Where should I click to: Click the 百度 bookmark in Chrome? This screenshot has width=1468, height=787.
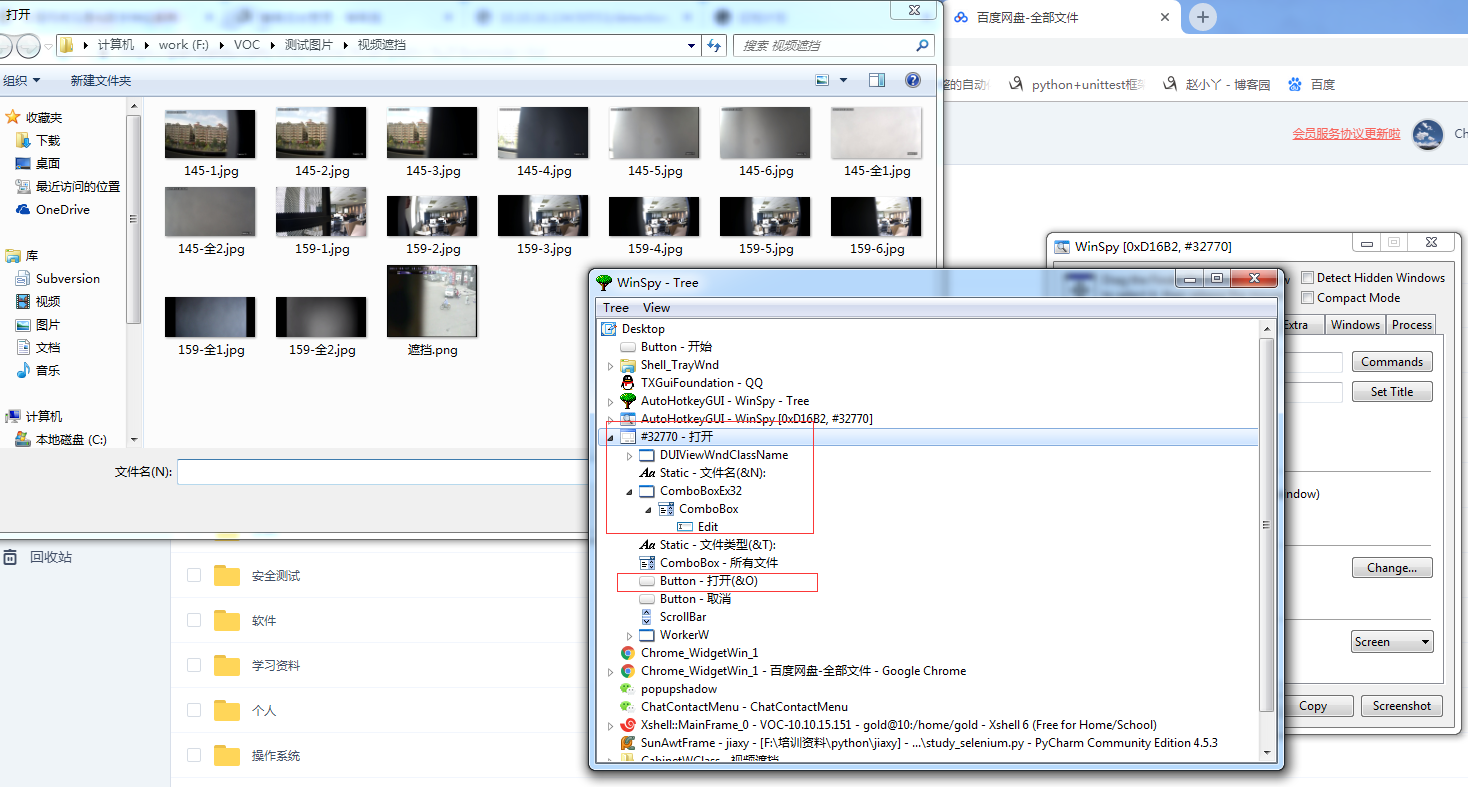(1311, 85)
